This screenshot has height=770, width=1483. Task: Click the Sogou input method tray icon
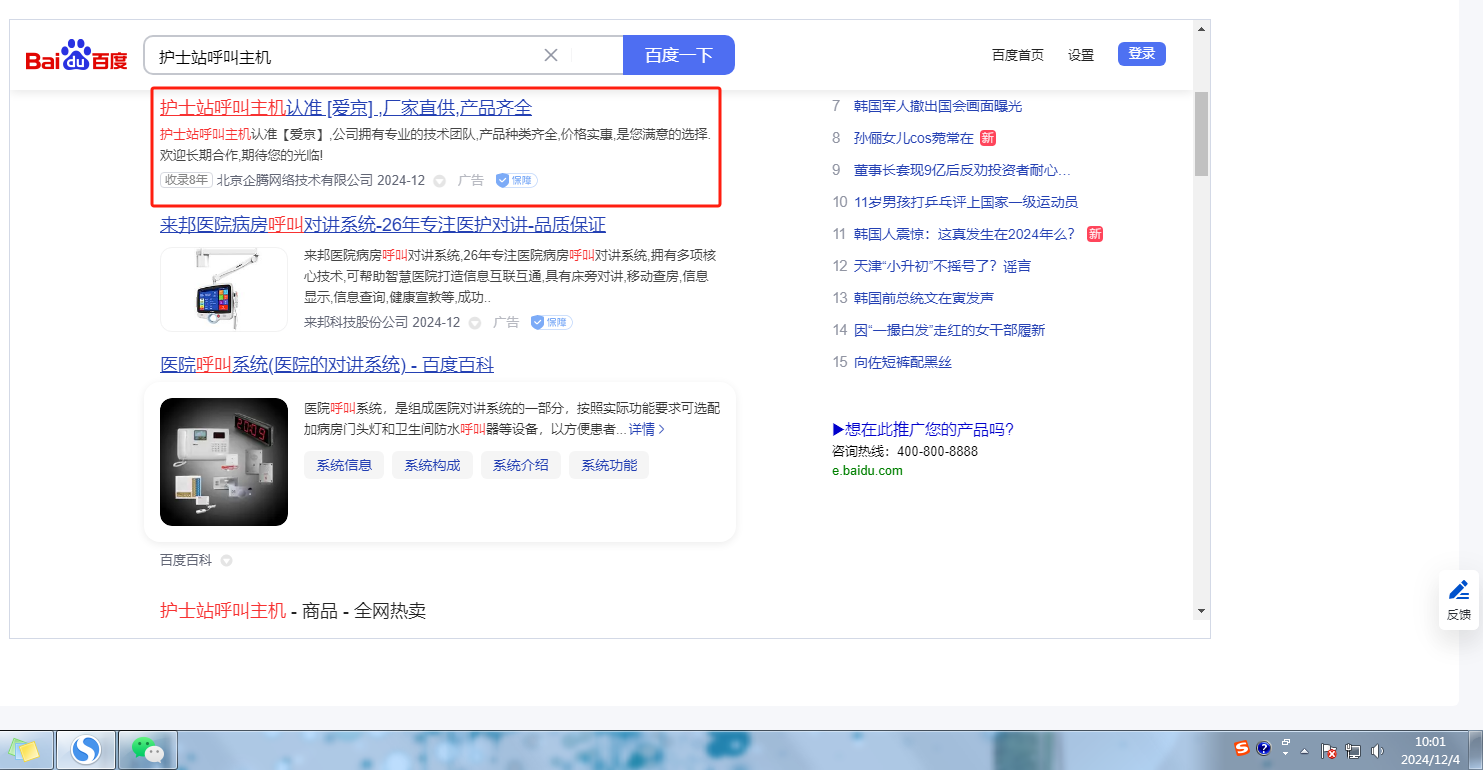pyautogui.click(x=1241, y=748)
